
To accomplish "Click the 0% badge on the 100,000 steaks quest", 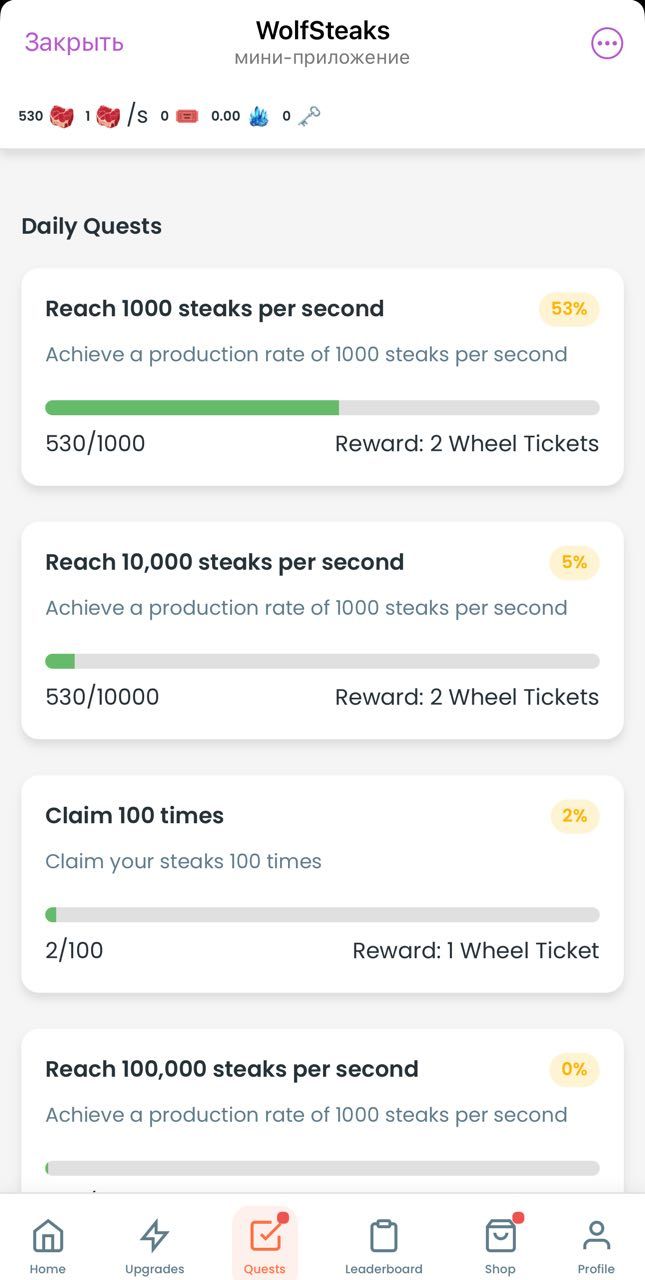I will 574,1069.
